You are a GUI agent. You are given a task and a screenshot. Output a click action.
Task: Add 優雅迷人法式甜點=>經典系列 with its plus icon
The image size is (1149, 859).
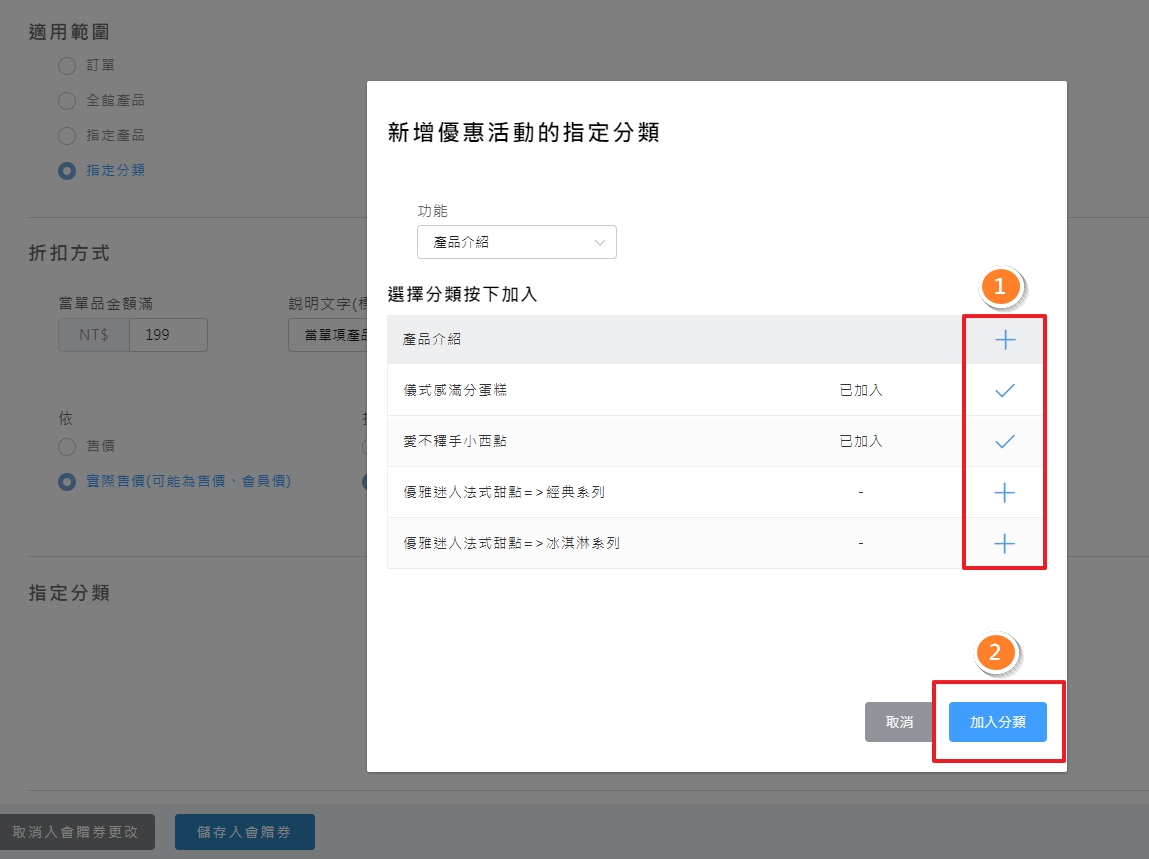[x=1004, y=491]
